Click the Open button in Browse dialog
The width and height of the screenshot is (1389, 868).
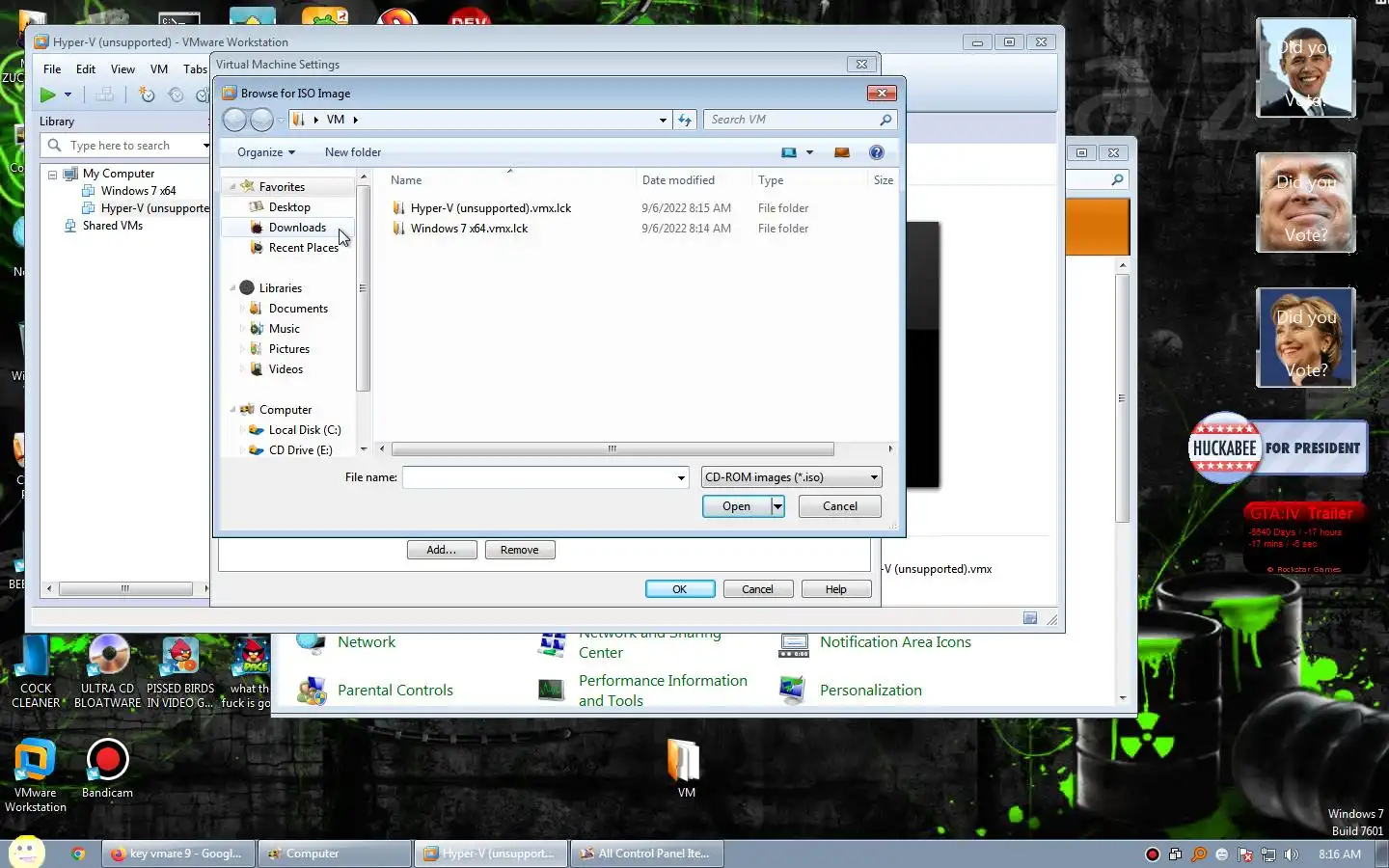pyautogui.click(x=736, y=506)
